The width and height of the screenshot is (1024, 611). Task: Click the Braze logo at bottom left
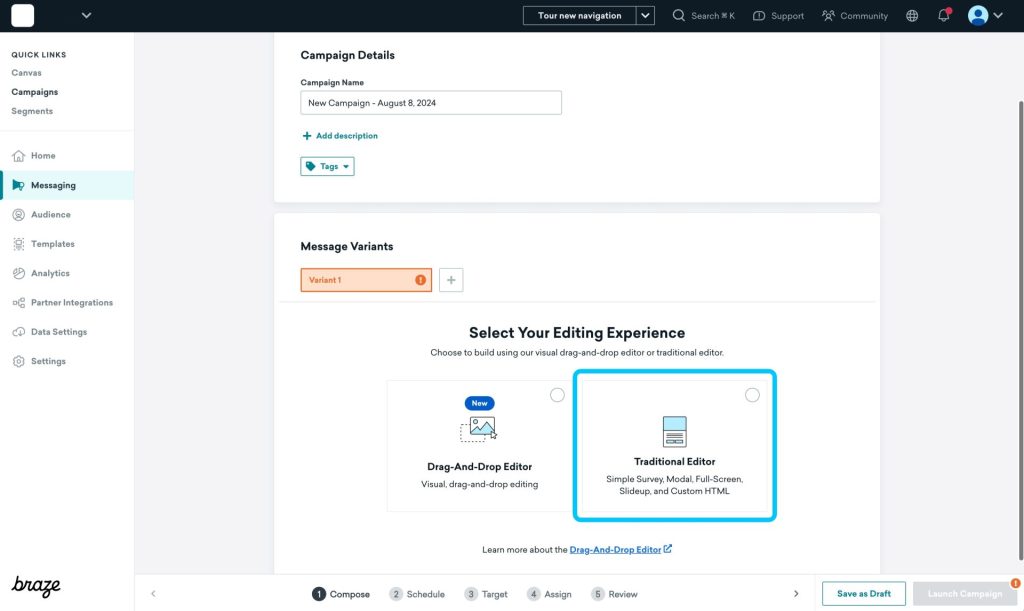[36, 586]
